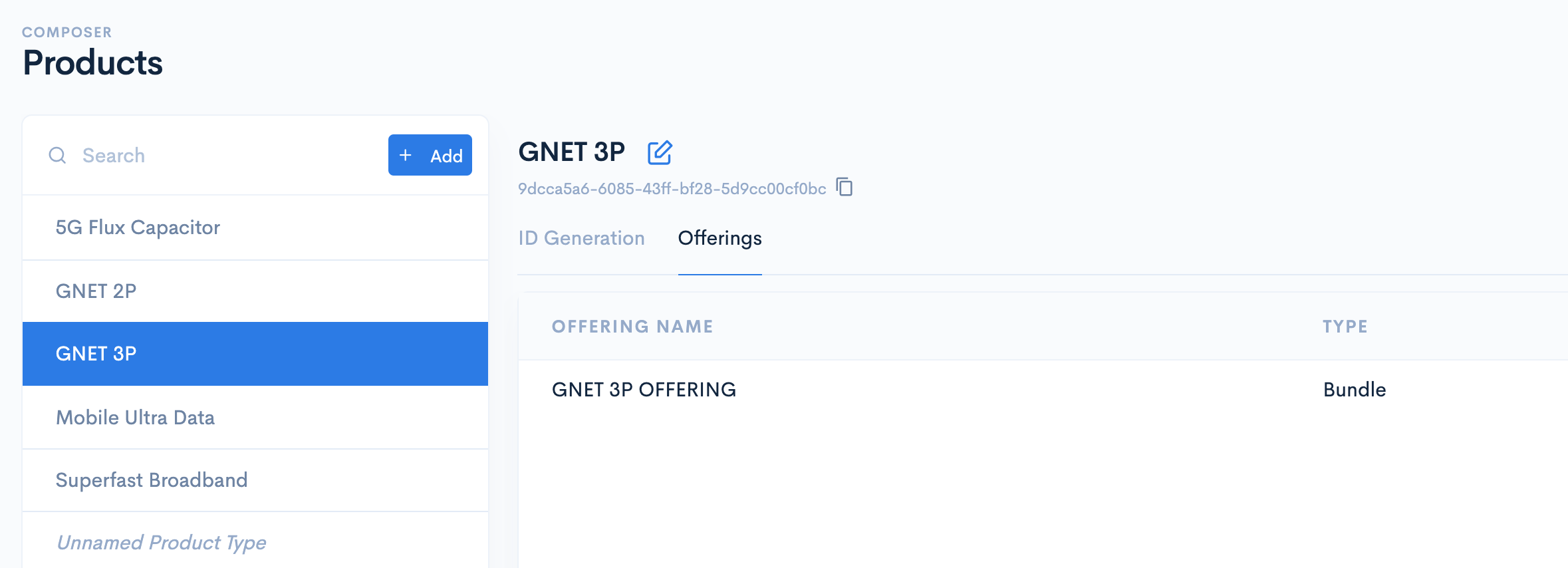Image resolution: width=1568 pixels, height=568 pixels.
Task: Open 5G Flux Capacitor product
Action: (255, 227)
